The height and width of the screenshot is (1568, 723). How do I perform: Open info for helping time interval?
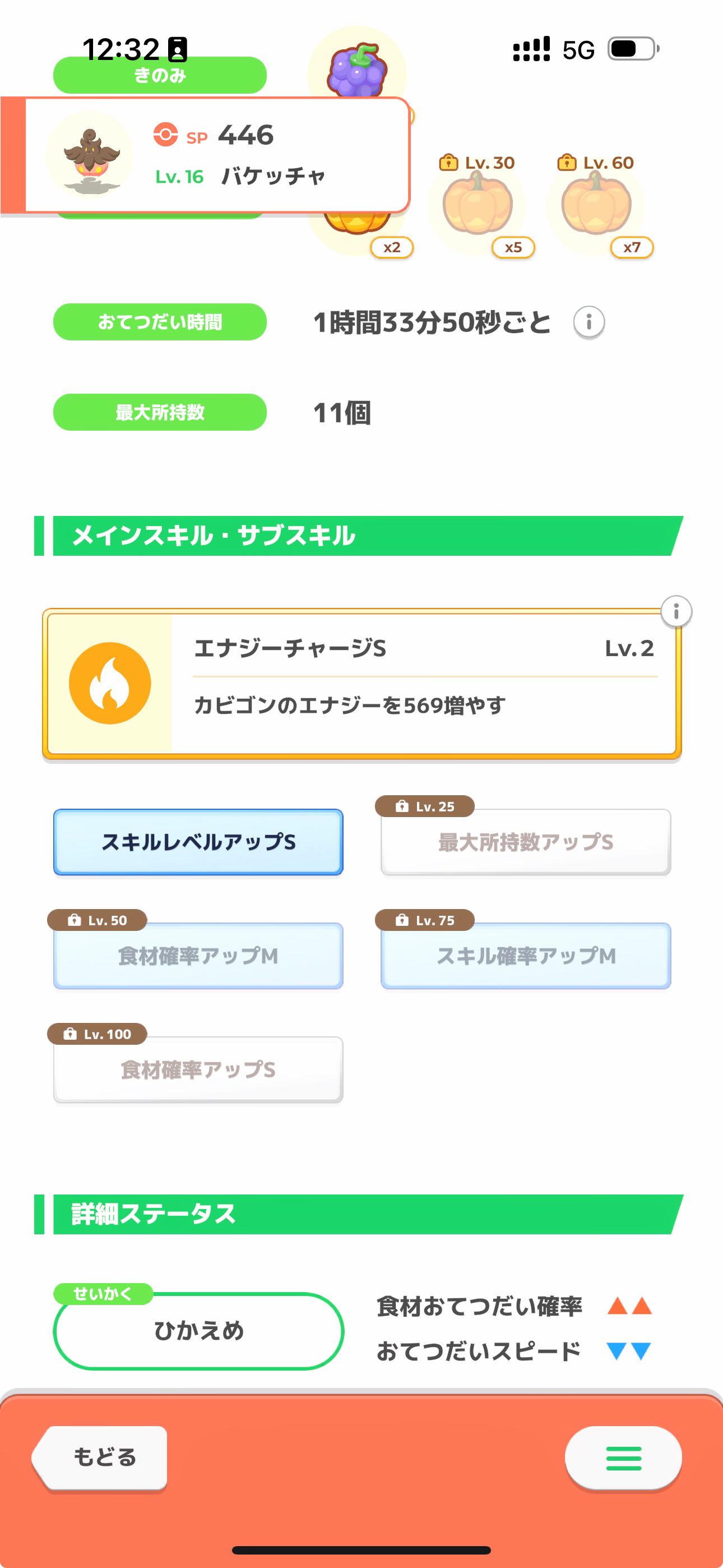click(588, 322)
